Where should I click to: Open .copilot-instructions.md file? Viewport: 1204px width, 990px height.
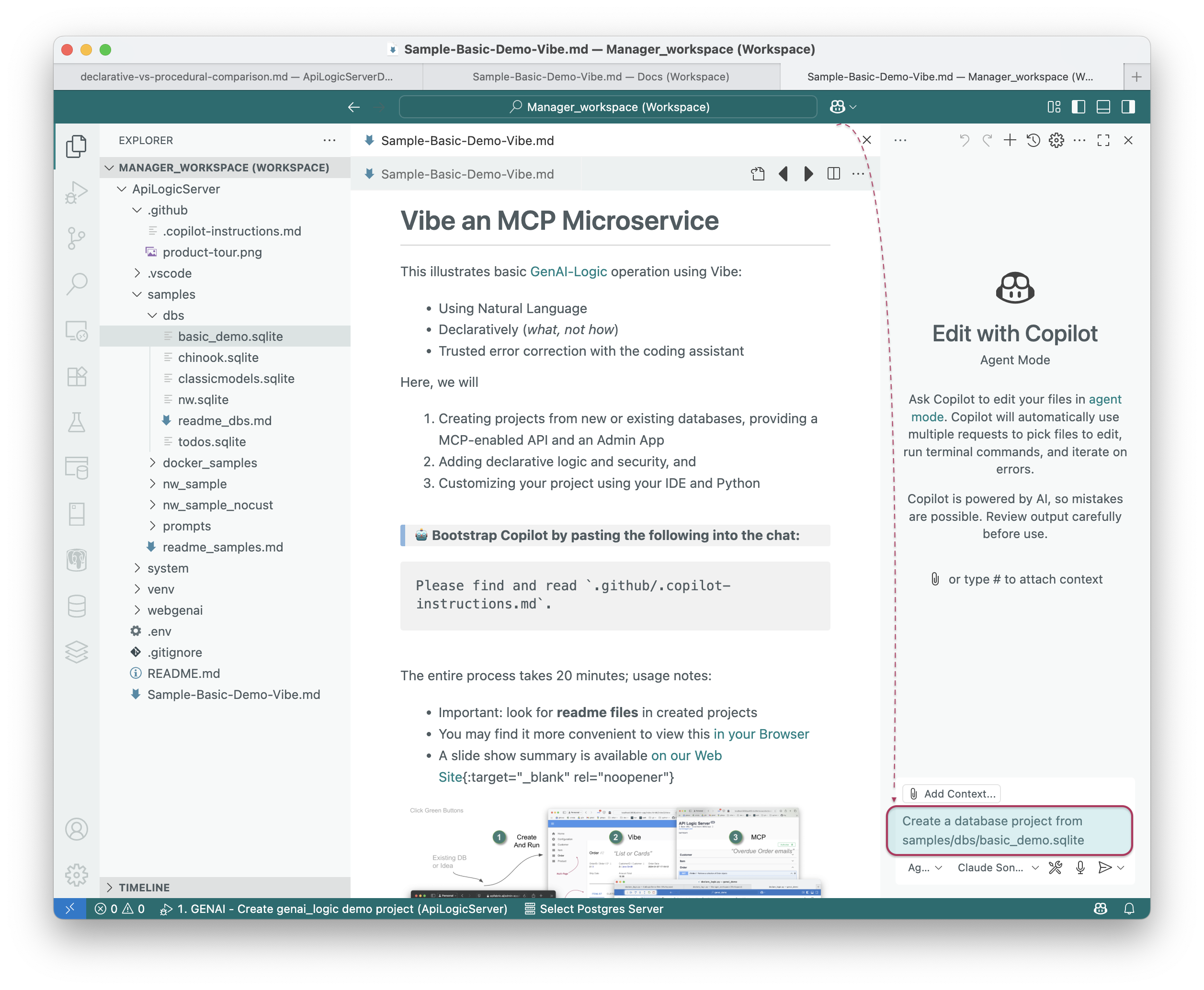coord(232,232)
